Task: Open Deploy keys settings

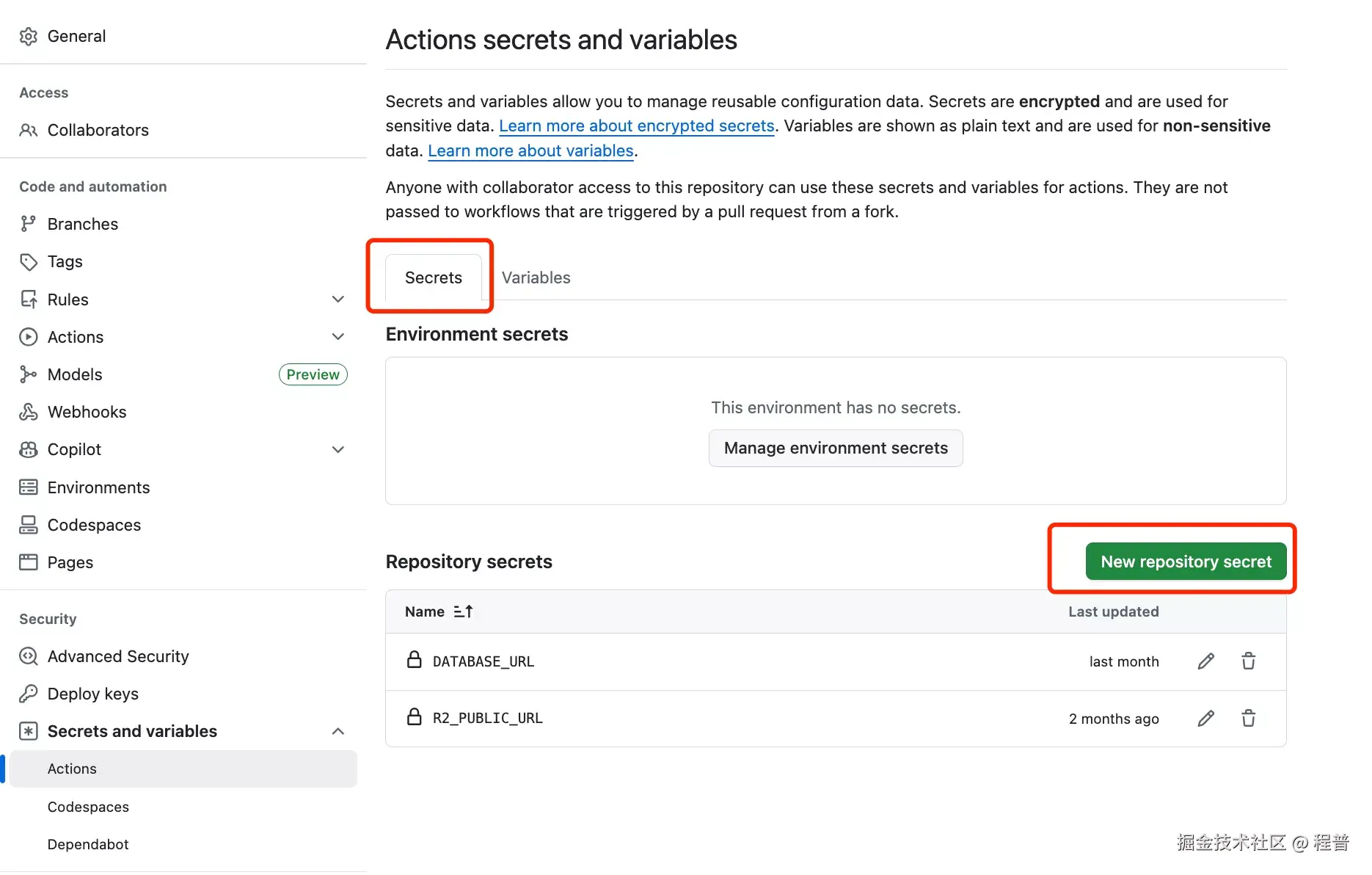Action: [92, 694]
